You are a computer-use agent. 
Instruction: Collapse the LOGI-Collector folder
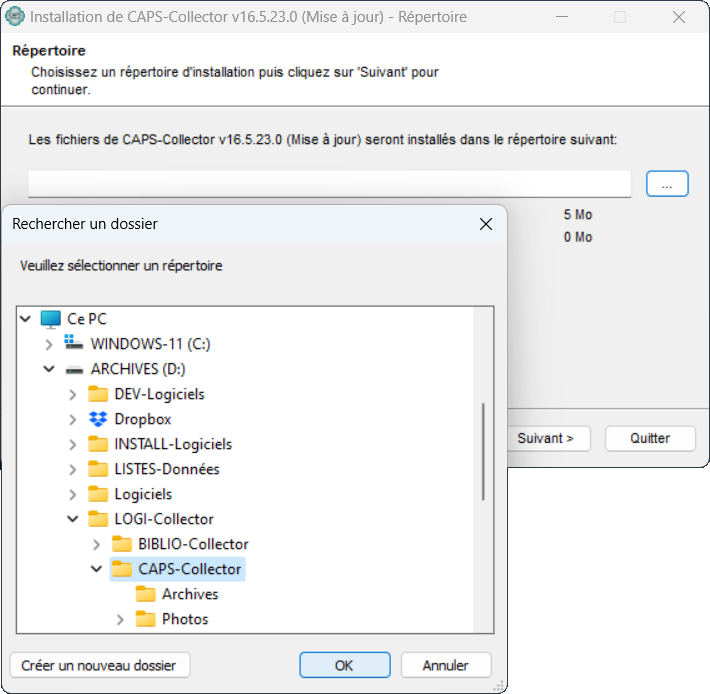click(x=72, y=519)
